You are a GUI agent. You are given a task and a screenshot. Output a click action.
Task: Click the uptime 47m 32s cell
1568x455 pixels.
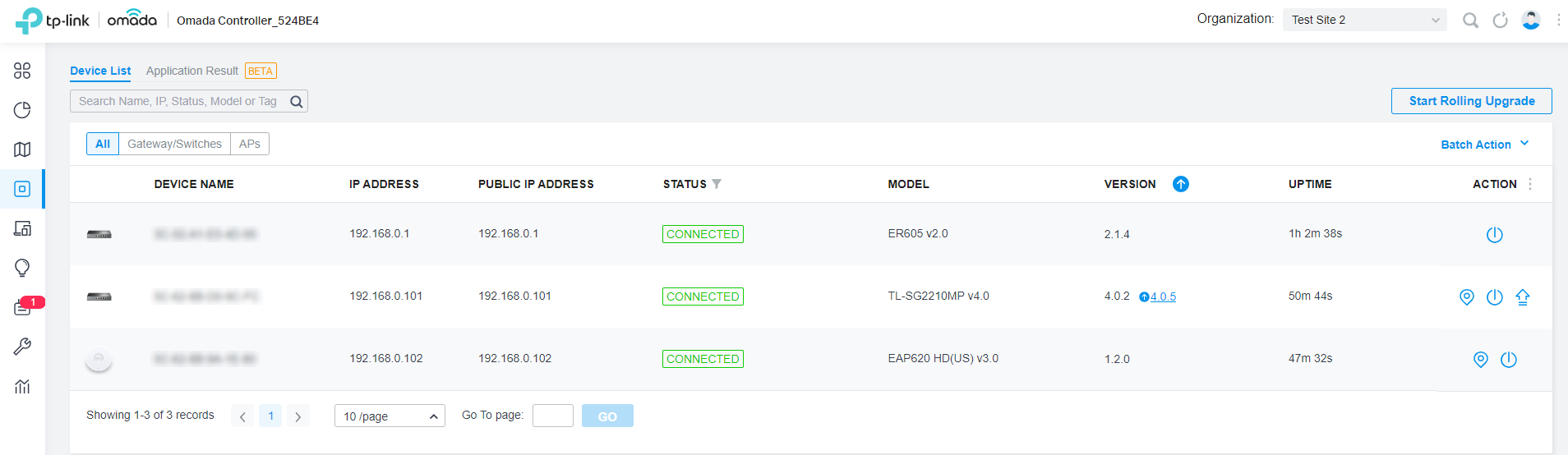tap(1311, 358)
